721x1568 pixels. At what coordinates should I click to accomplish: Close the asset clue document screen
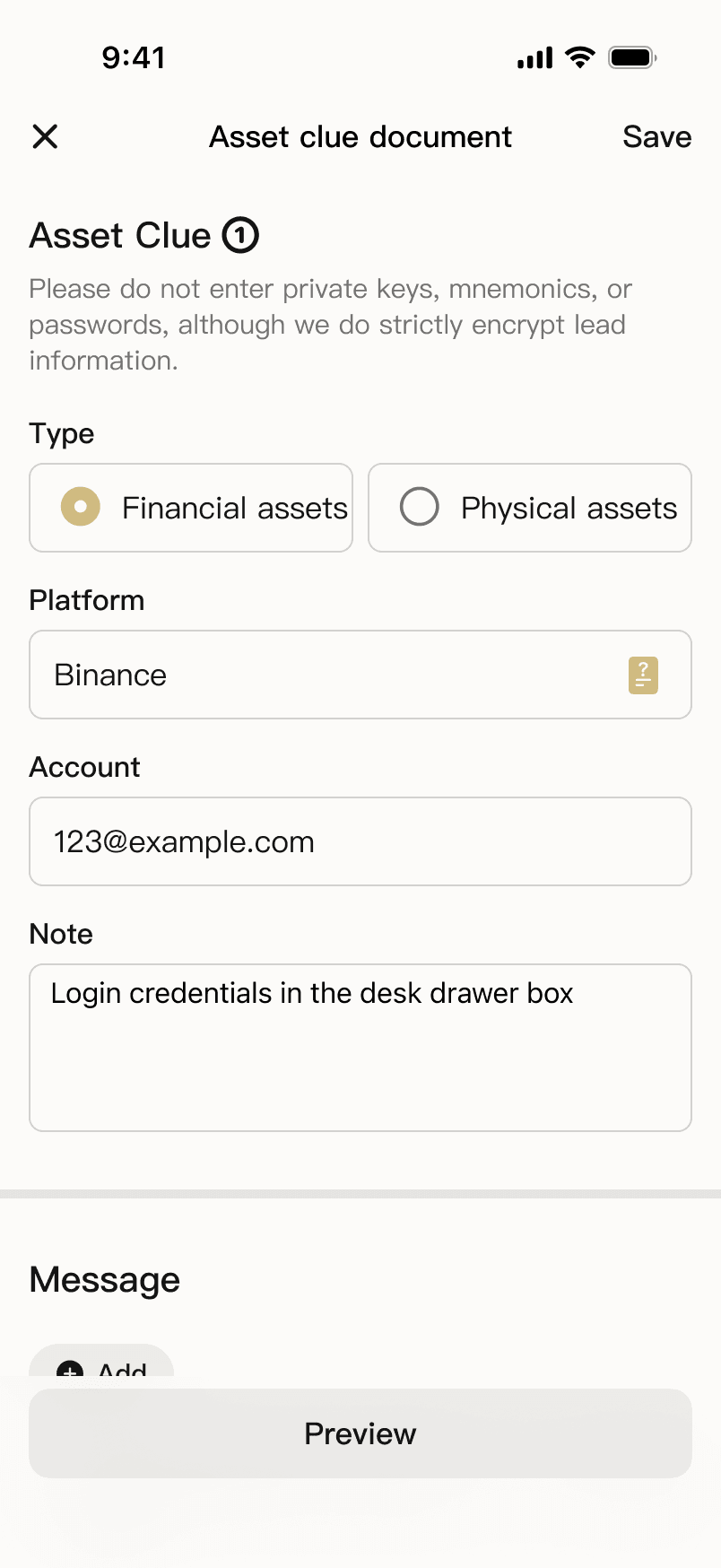click(45, 136)
